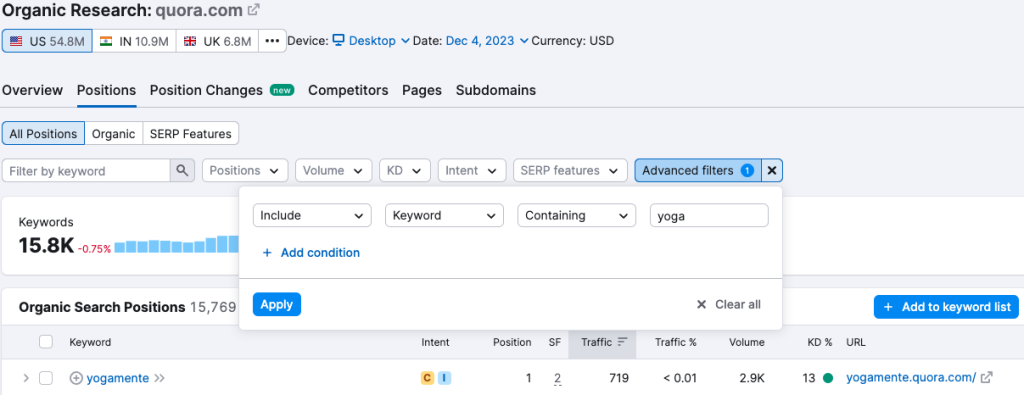Click the double-arrow icon after yogamente

tap(159, 378)
